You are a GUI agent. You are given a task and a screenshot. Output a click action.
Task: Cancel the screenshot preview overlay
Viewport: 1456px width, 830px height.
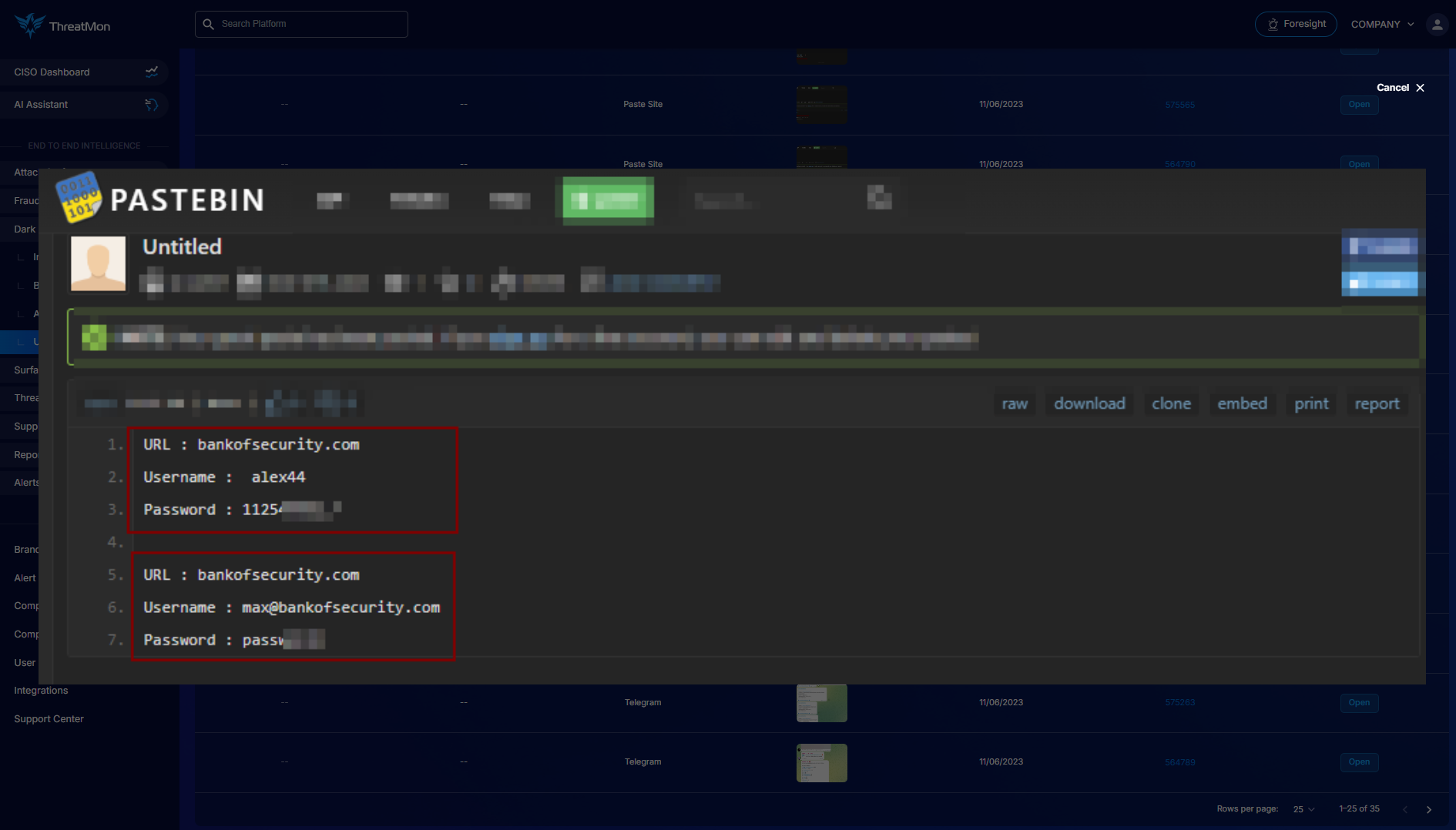pos(1401,88)
